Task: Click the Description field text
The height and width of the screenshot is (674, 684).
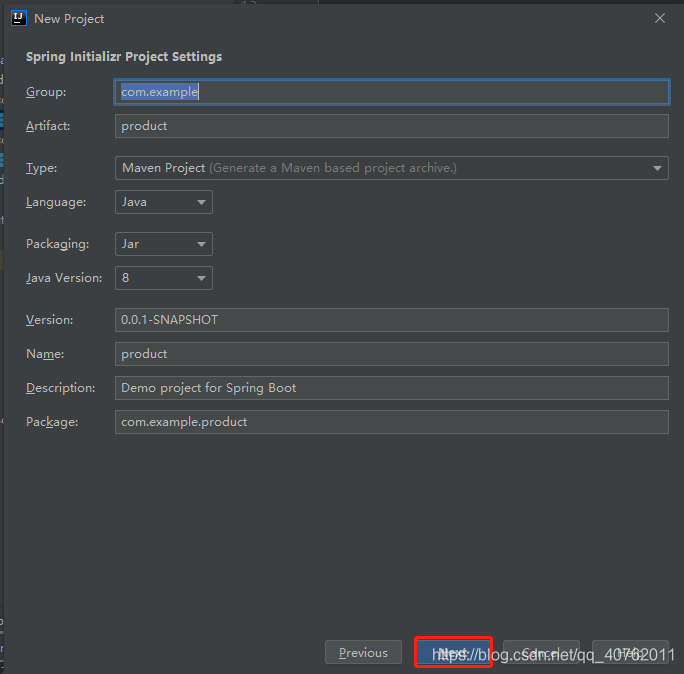Action: click(x=391, y=388)
